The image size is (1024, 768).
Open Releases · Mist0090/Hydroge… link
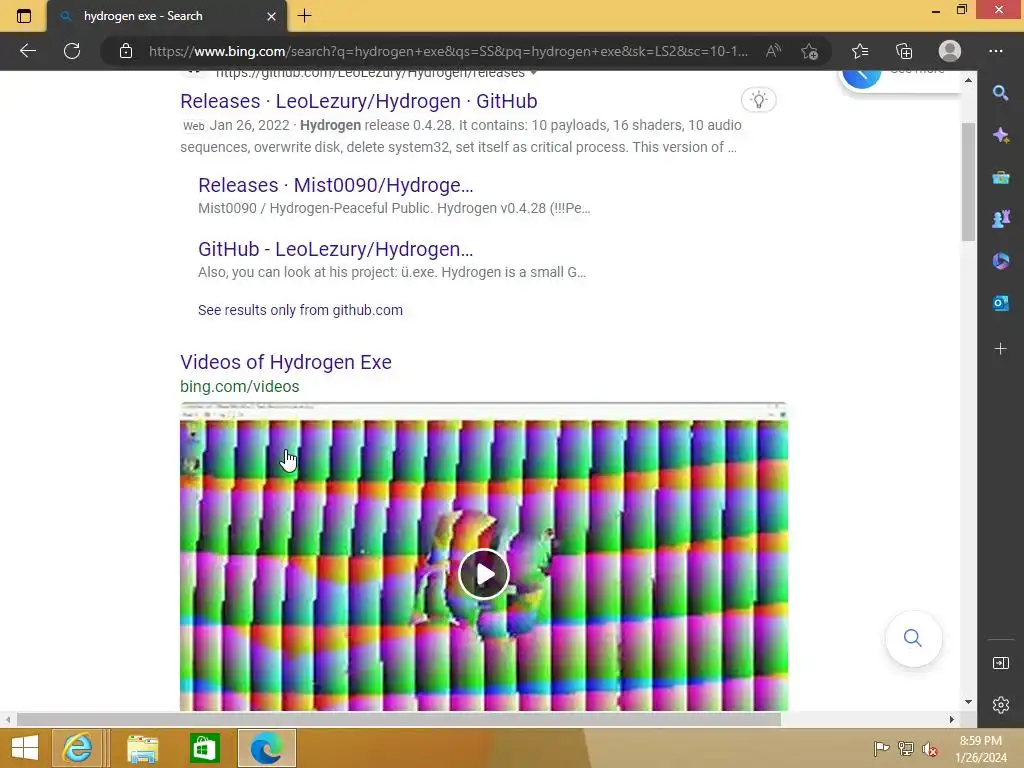336,185
